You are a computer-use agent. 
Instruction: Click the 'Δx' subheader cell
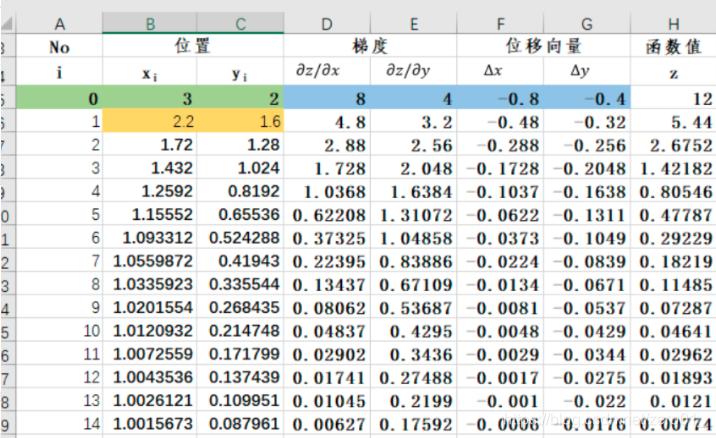tap(500, 72)
